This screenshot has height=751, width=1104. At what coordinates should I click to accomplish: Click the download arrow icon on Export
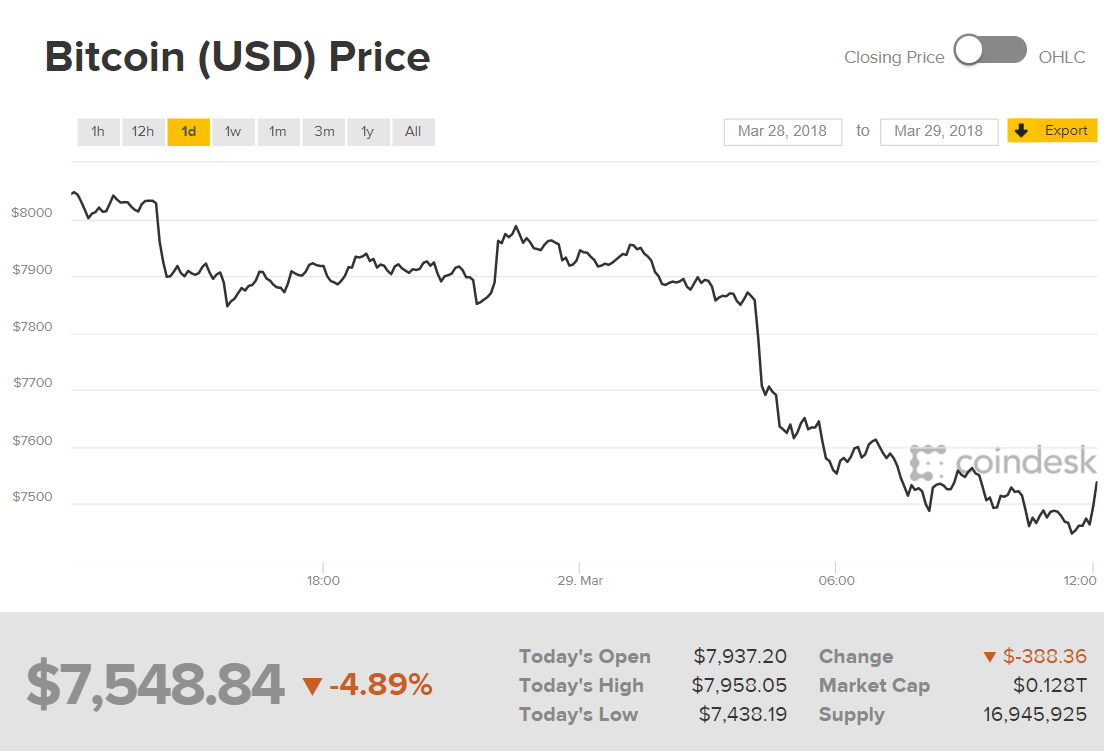[1021, 131]
